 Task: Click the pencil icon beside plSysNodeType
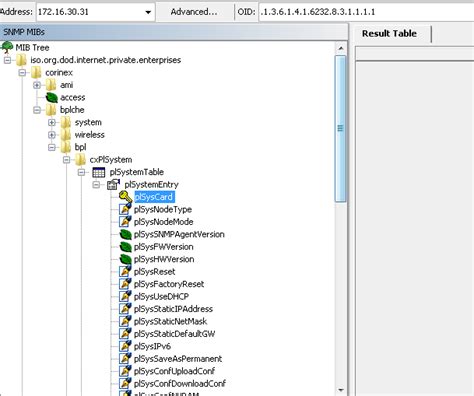125,209
